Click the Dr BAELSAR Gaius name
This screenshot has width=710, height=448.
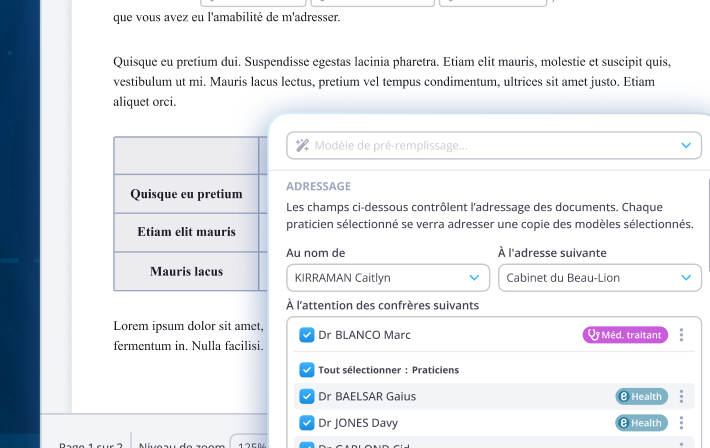point(367,396)
